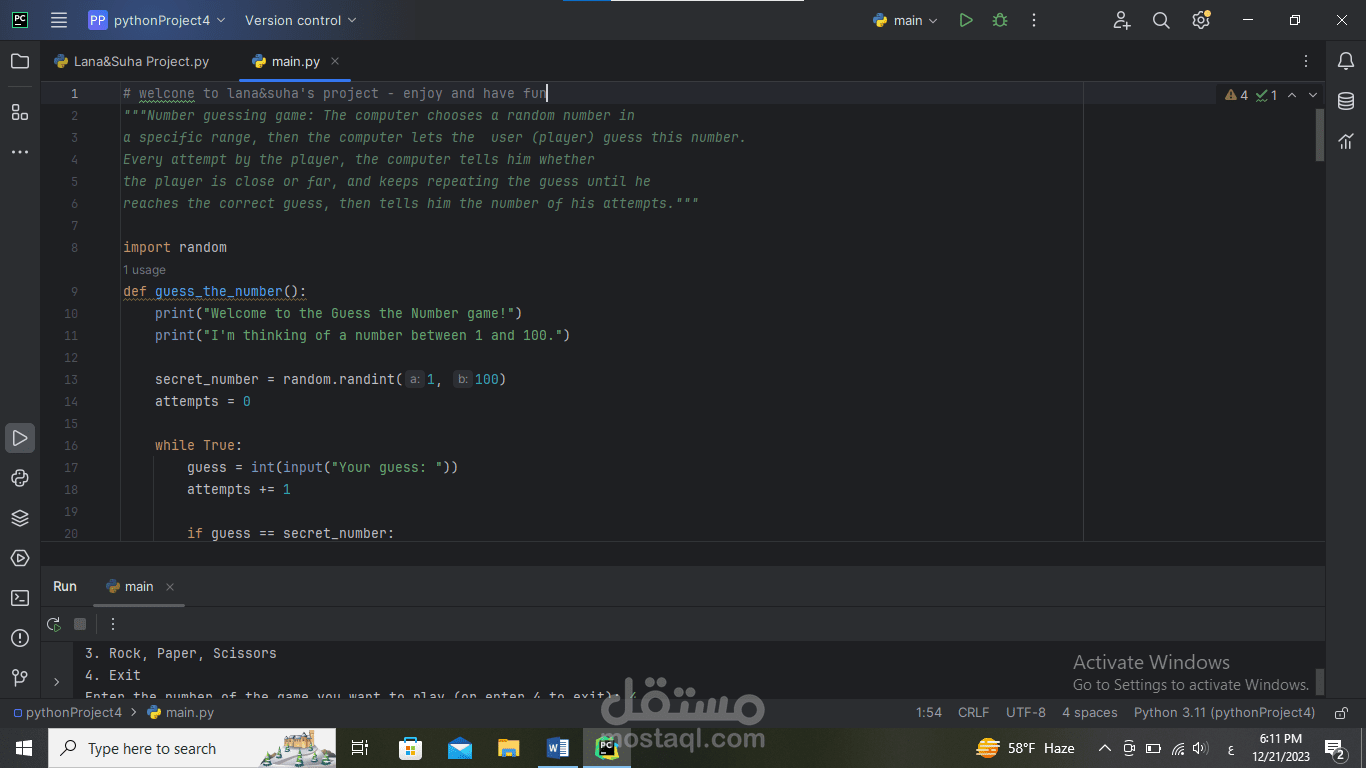The image size is (1366, 768).
Task: Open Windows Start menu
Action: 24,748
